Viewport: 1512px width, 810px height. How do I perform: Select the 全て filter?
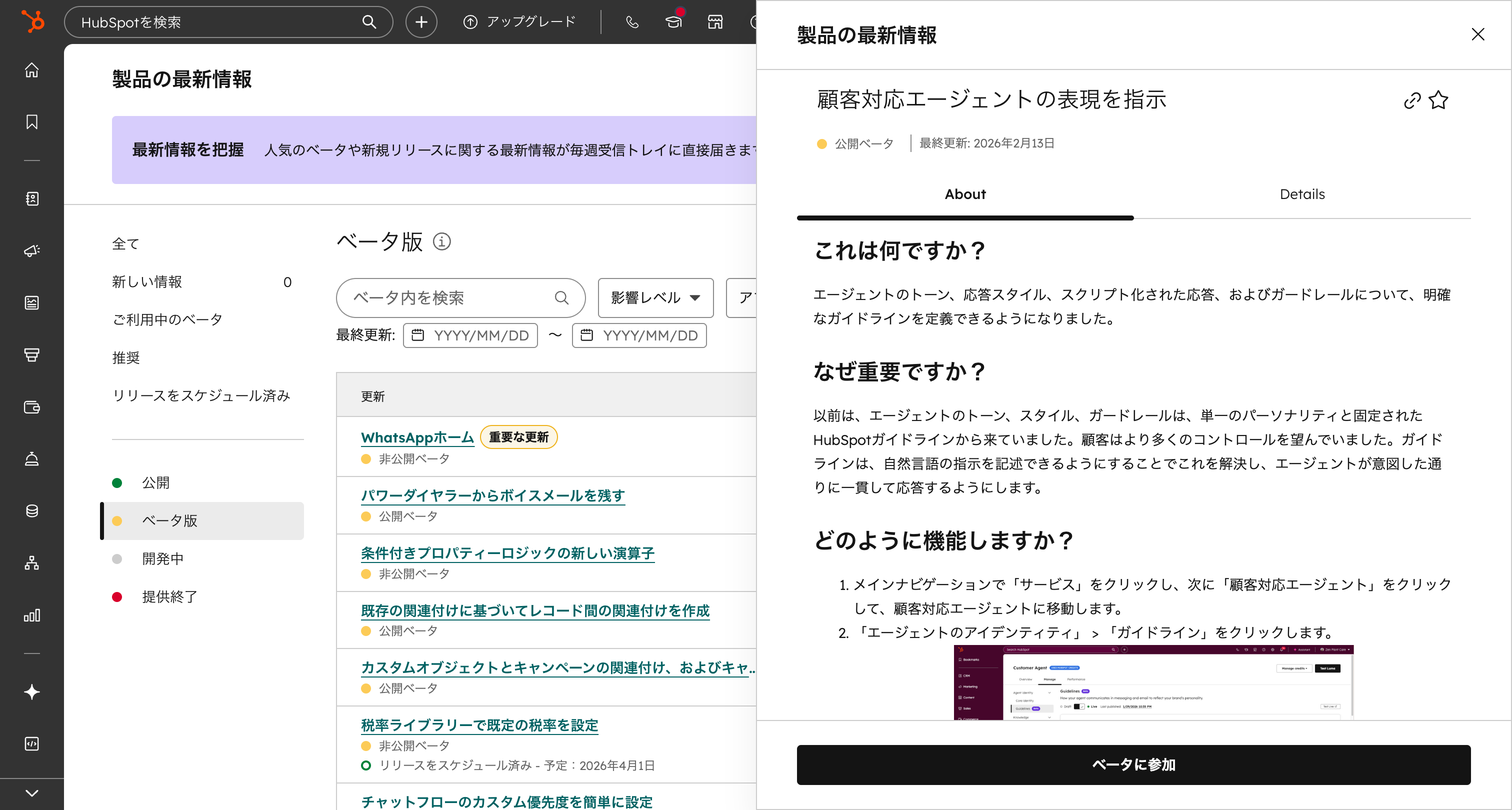click(125, 243)
